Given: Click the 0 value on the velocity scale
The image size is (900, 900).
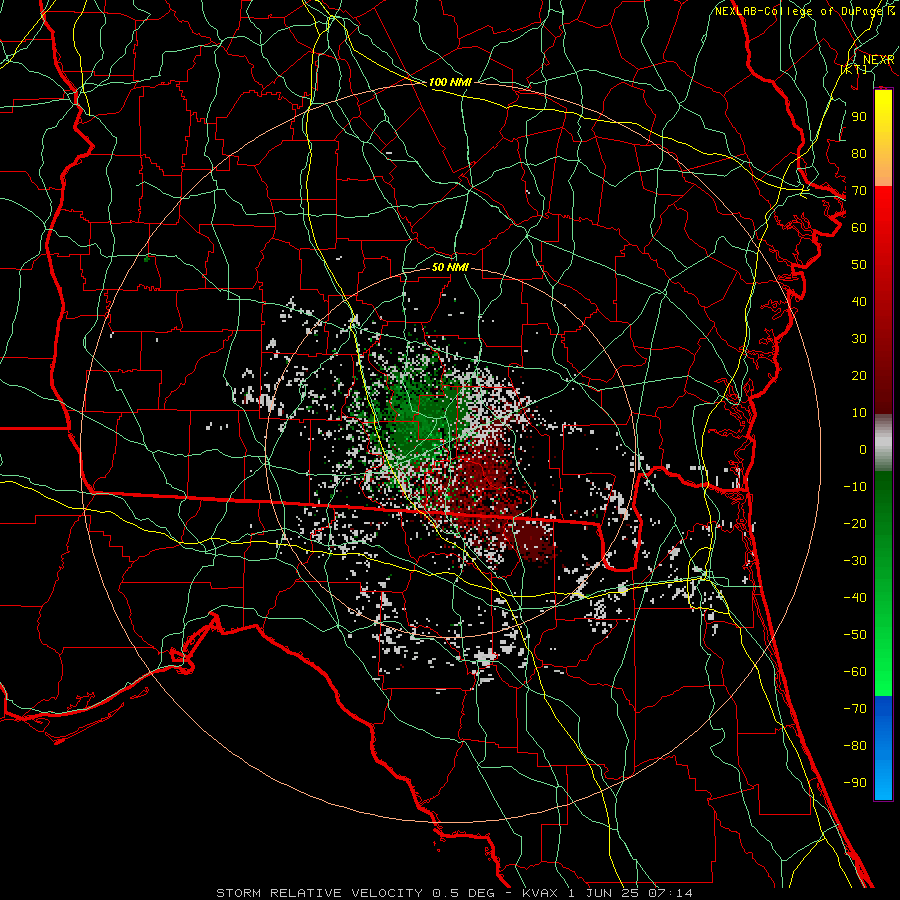Looking at the screenshot, I should [863, 449].
